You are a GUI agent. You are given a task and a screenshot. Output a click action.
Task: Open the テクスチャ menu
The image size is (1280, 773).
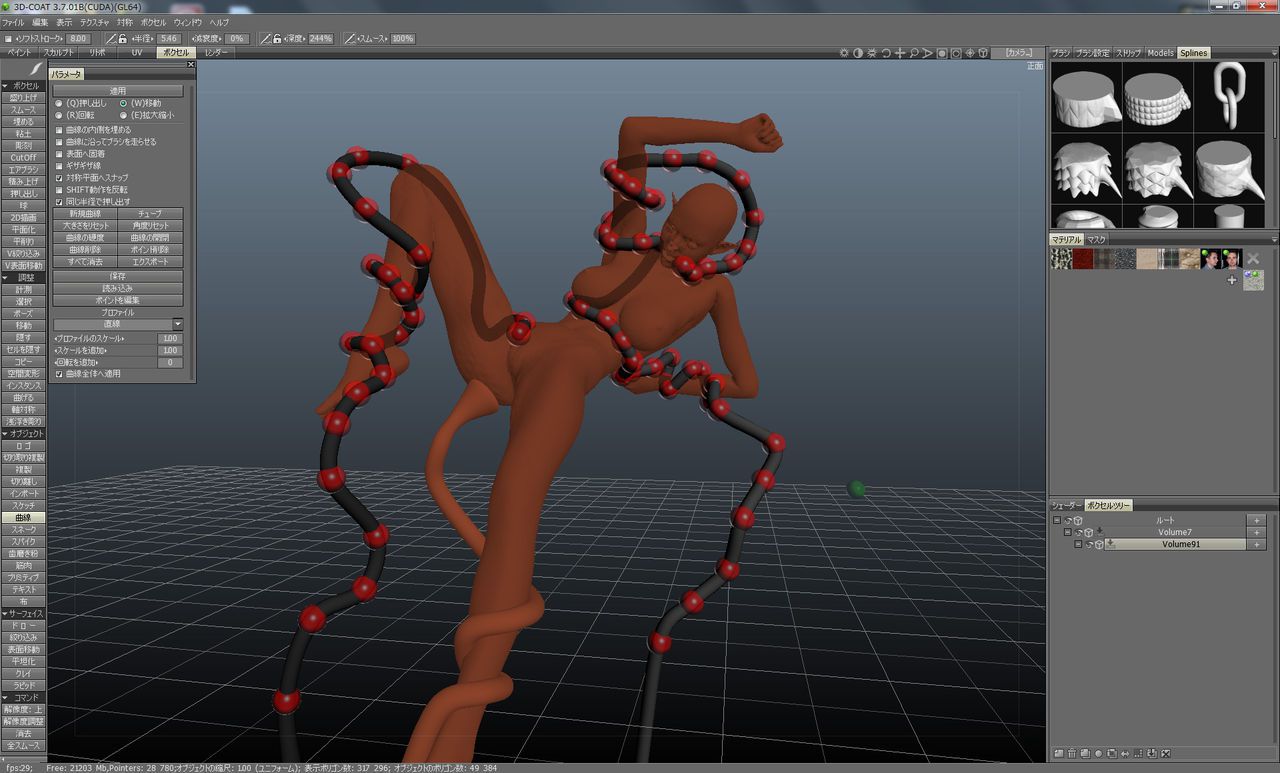[95, 22]
